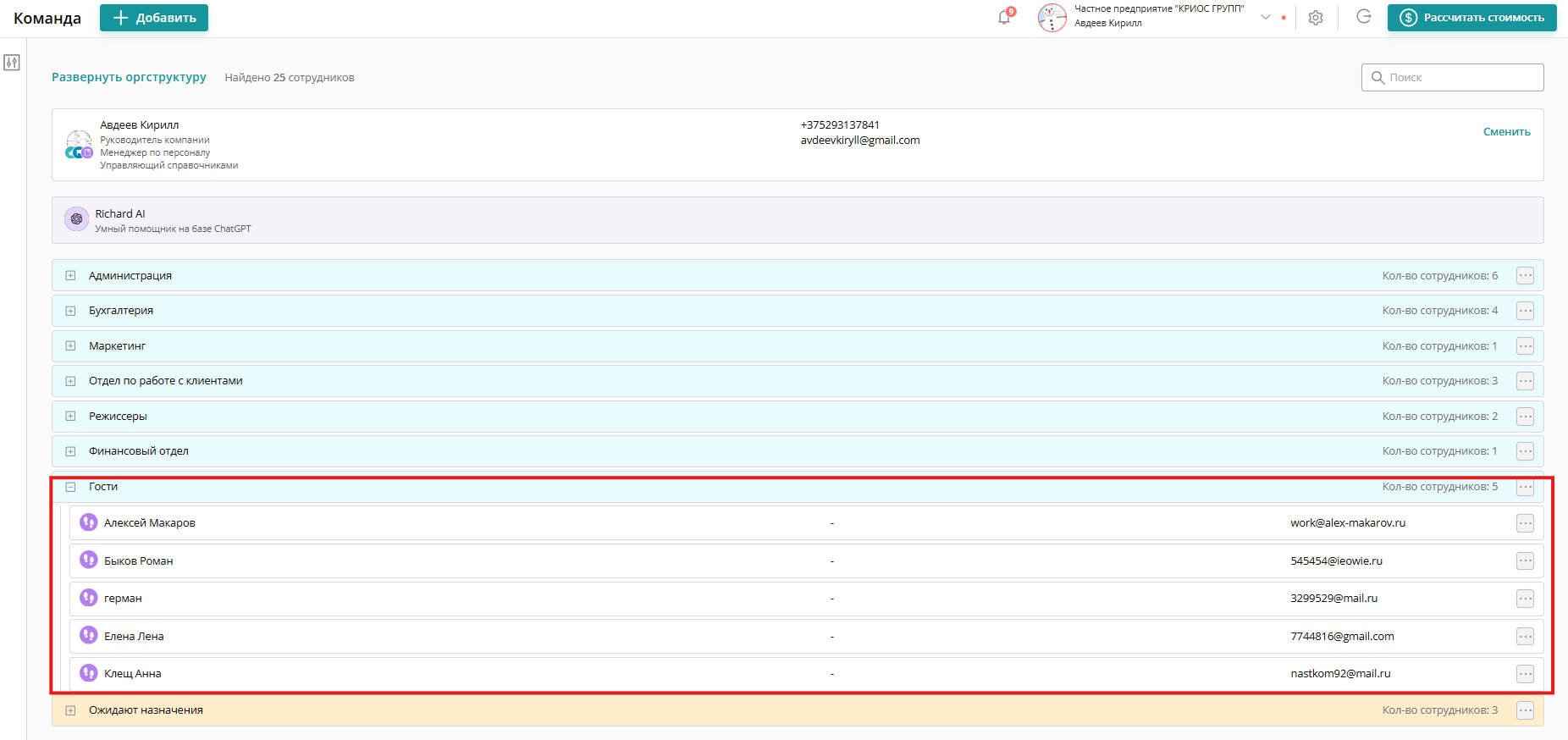Click email 3299529@mail.ru
This screenshot has height=740, width=1568.
(1333, 599)
